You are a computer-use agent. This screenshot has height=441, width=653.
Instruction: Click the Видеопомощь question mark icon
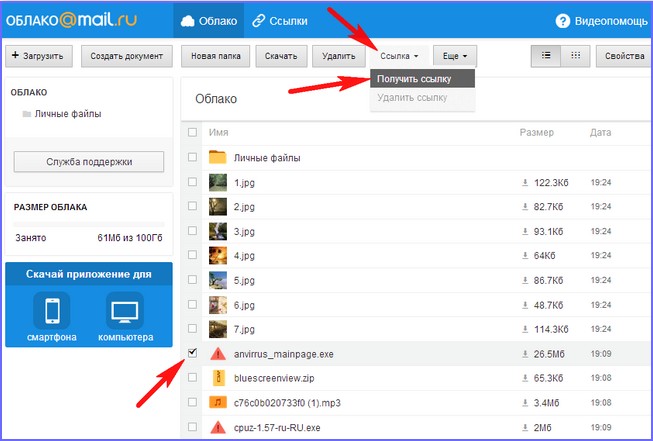tap(562, 21)
